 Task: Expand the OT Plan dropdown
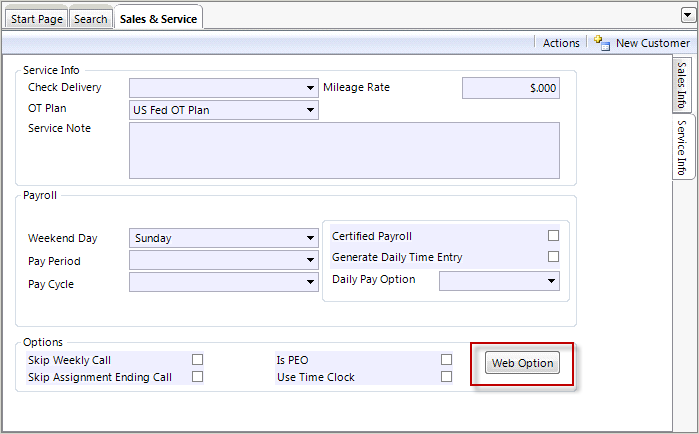point(310,110)
